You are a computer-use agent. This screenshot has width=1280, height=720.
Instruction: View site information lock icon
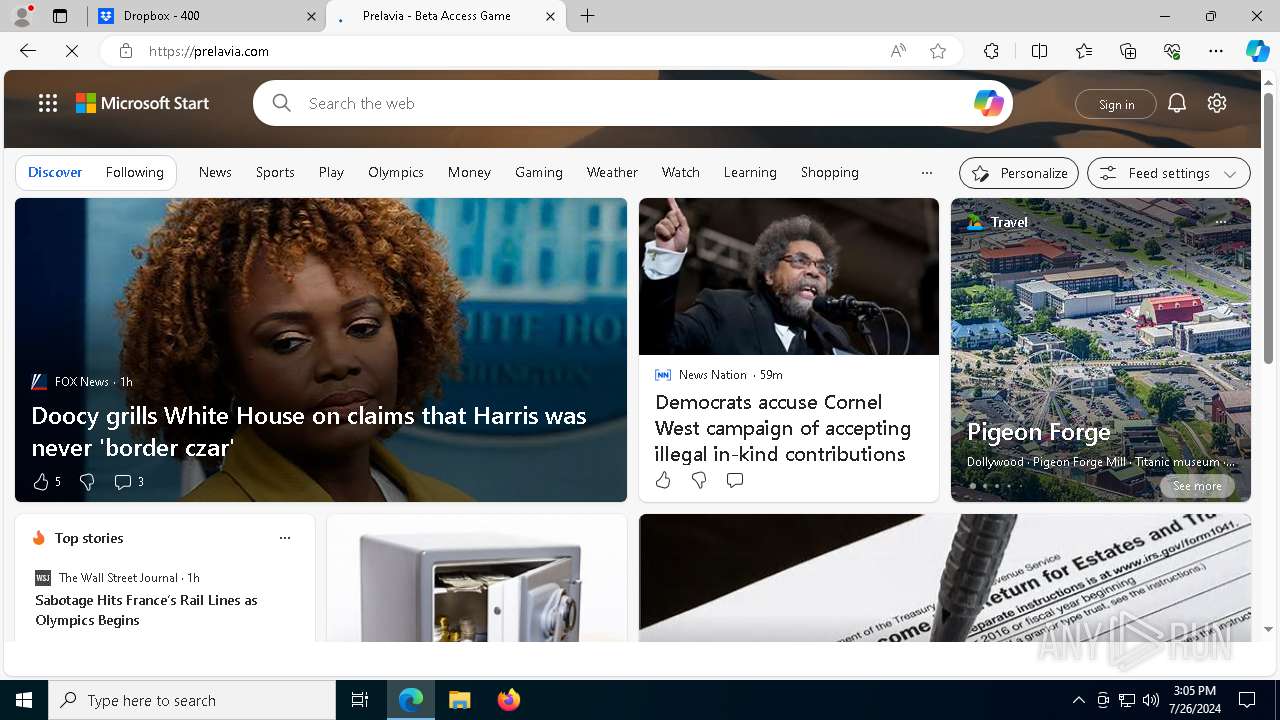click(126, 51)
